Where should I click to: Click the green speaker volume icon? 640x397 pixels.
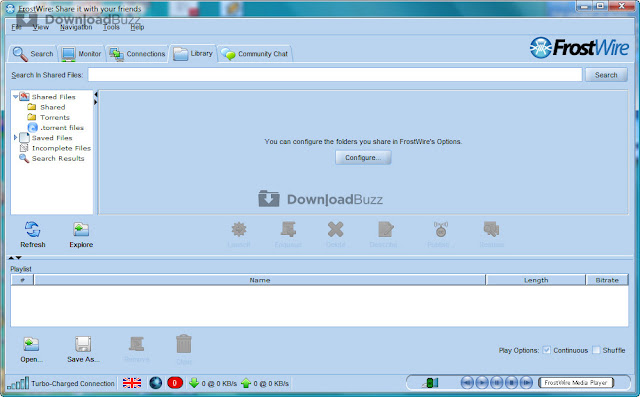pyautogui.click(x=431, y=383)
